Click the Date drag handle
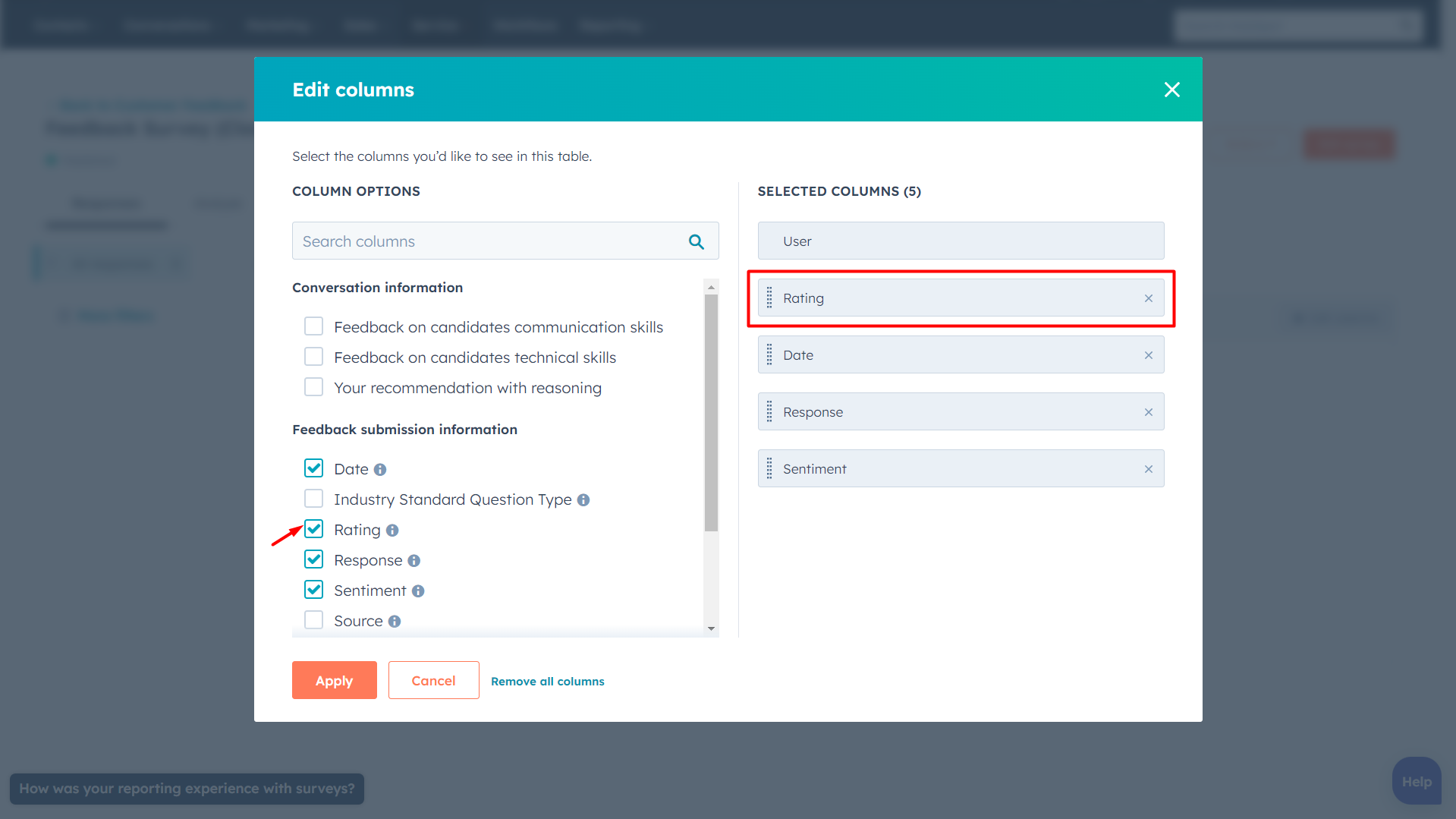The image size is (1456, 819). tap(769, 354)
